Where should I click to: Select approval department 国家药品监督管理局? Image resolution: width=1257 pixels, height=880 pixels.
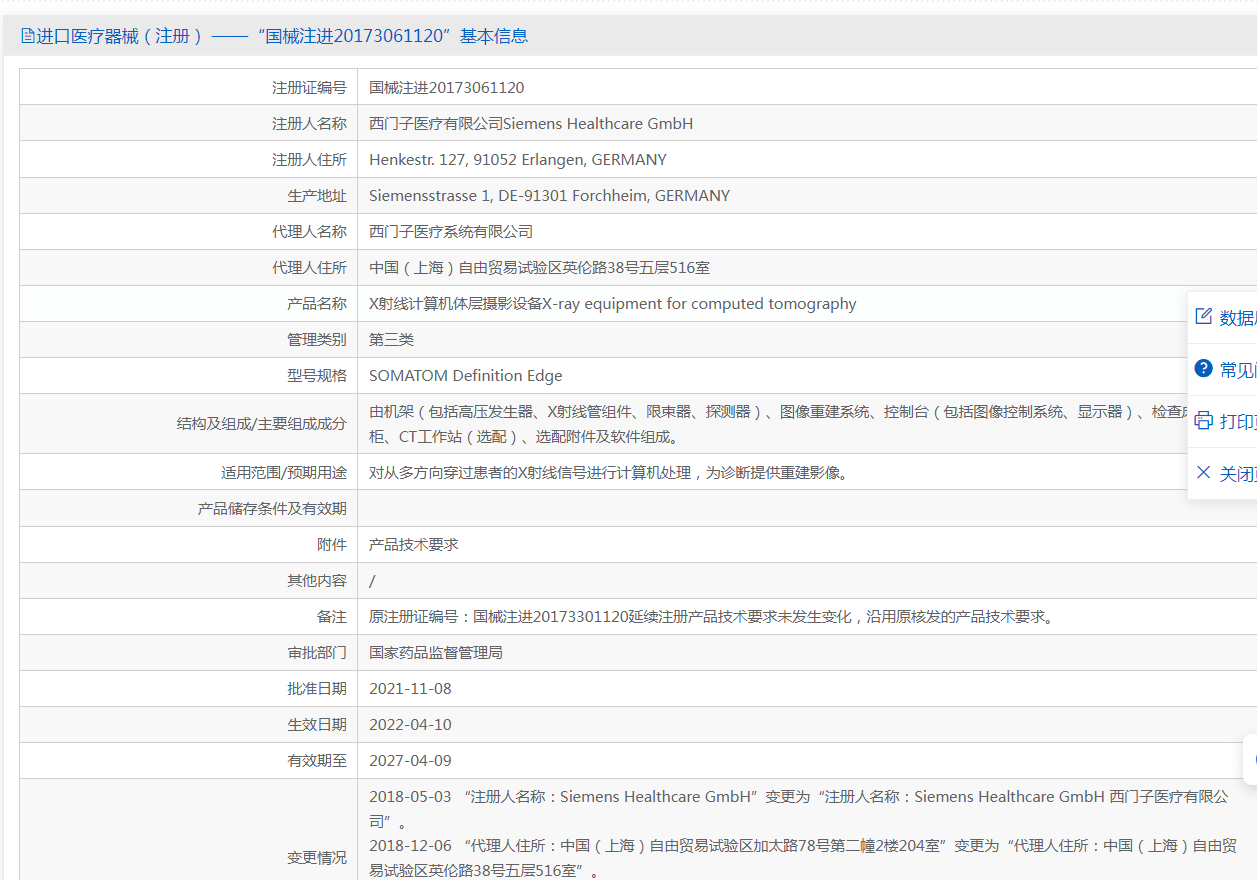[x=435, y=653]
